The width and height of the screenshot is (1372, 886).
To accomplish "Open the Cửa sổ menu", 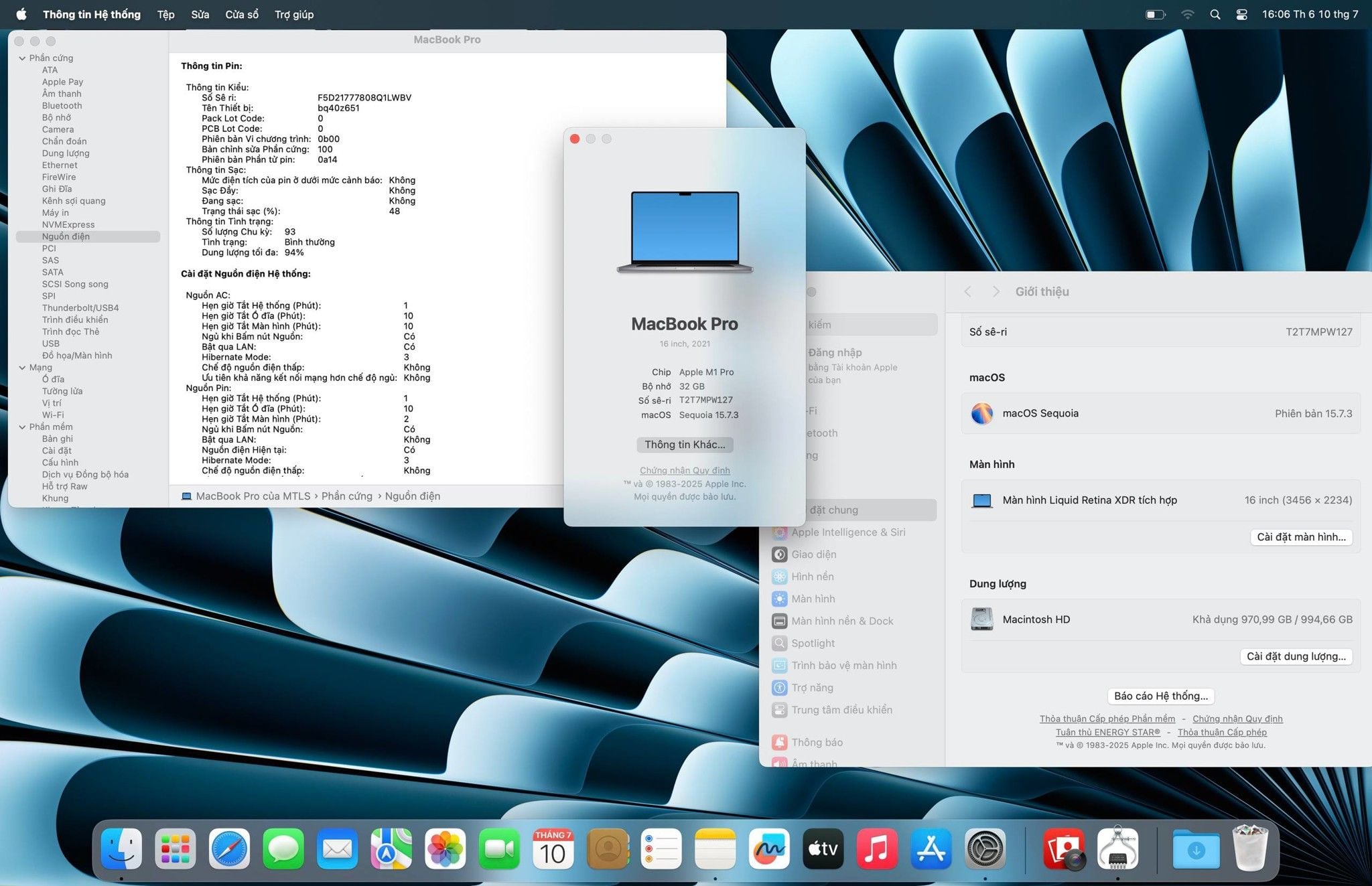I will point(242,14).
